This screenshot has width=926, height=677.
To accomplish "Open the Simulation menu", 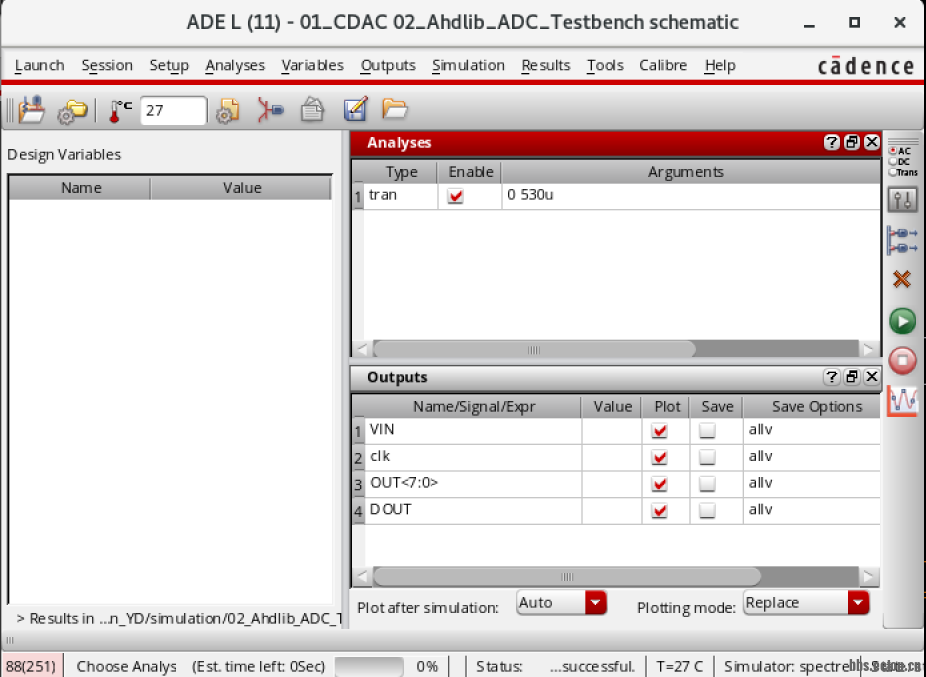I will 468,65.
